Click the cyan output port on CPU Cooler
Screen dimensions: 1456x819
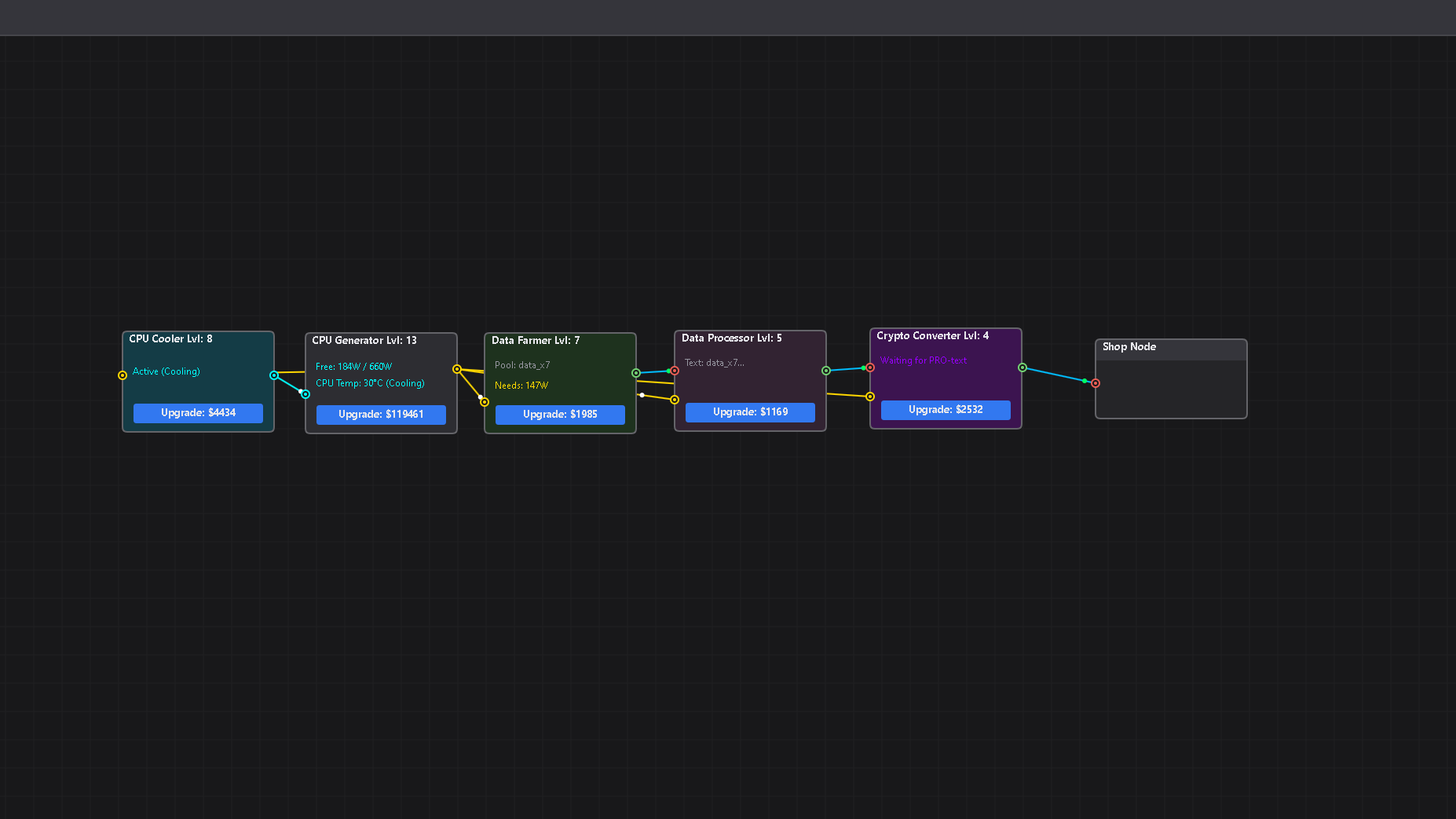pos(274,375)
